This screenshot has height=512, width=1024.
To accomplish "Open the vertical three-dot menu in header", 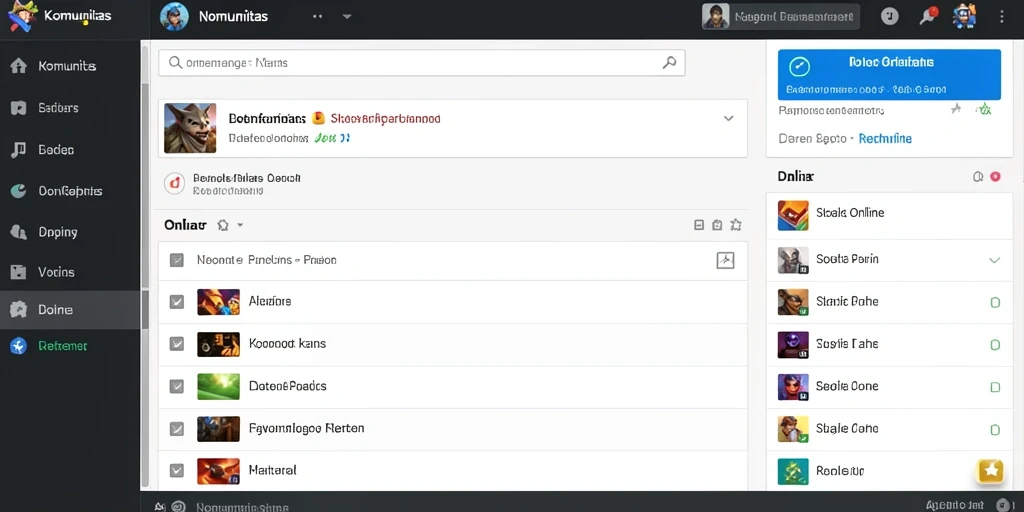I will (1002, 16).
